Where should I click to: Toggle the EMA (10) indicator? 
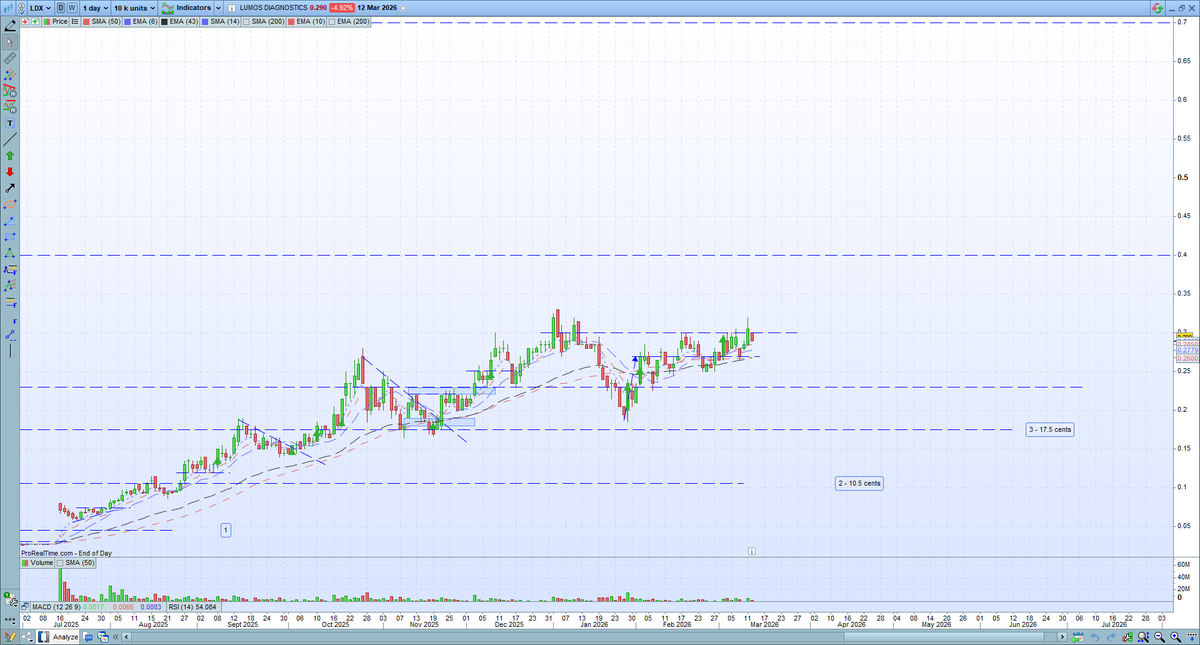click(307, 22)
